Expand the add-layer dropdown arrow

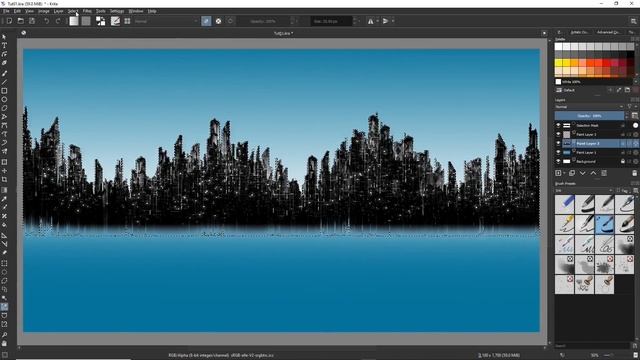(564, 173)
